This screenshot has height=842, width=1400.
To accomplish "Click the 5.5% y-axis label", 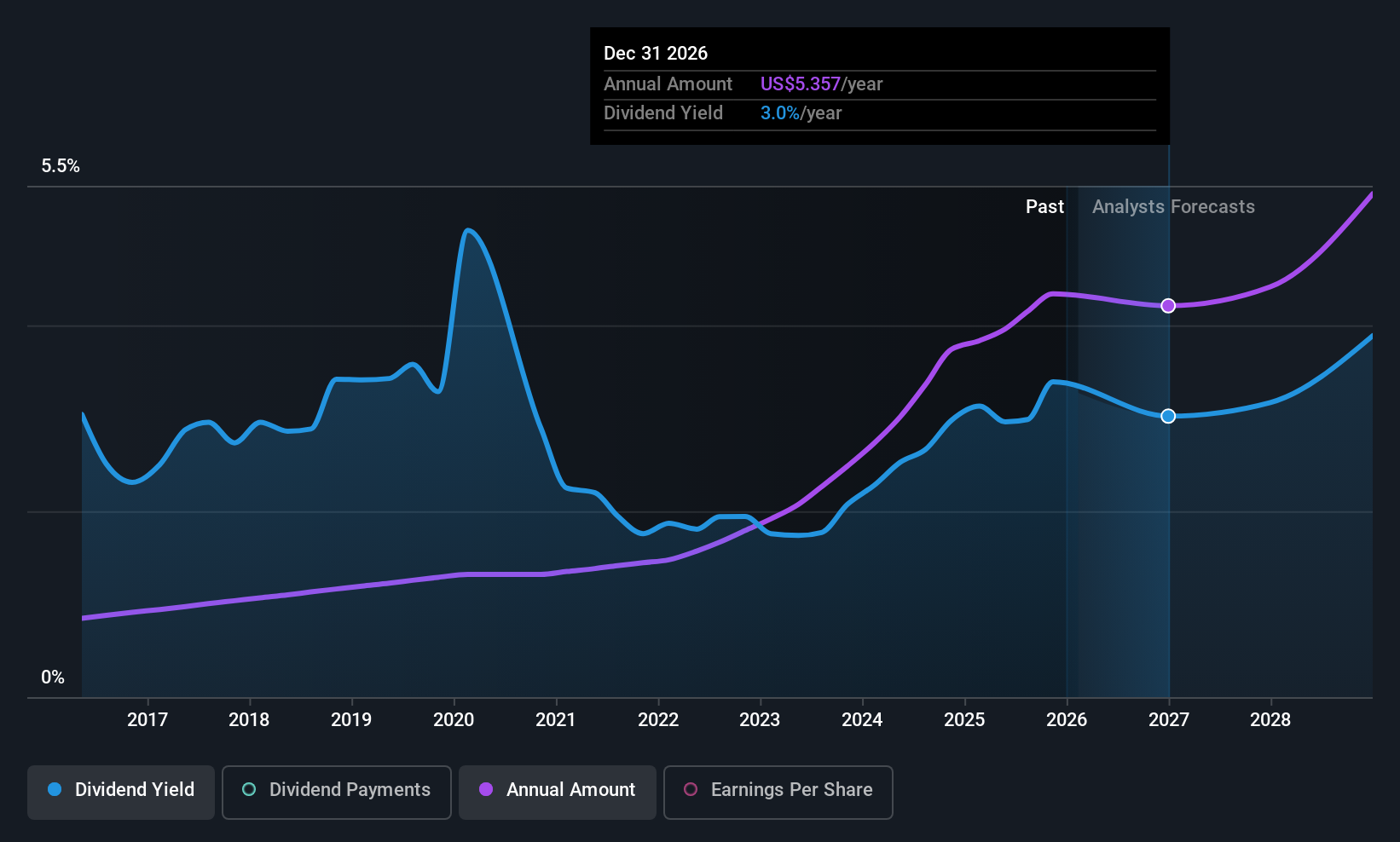I will (61, 166).
